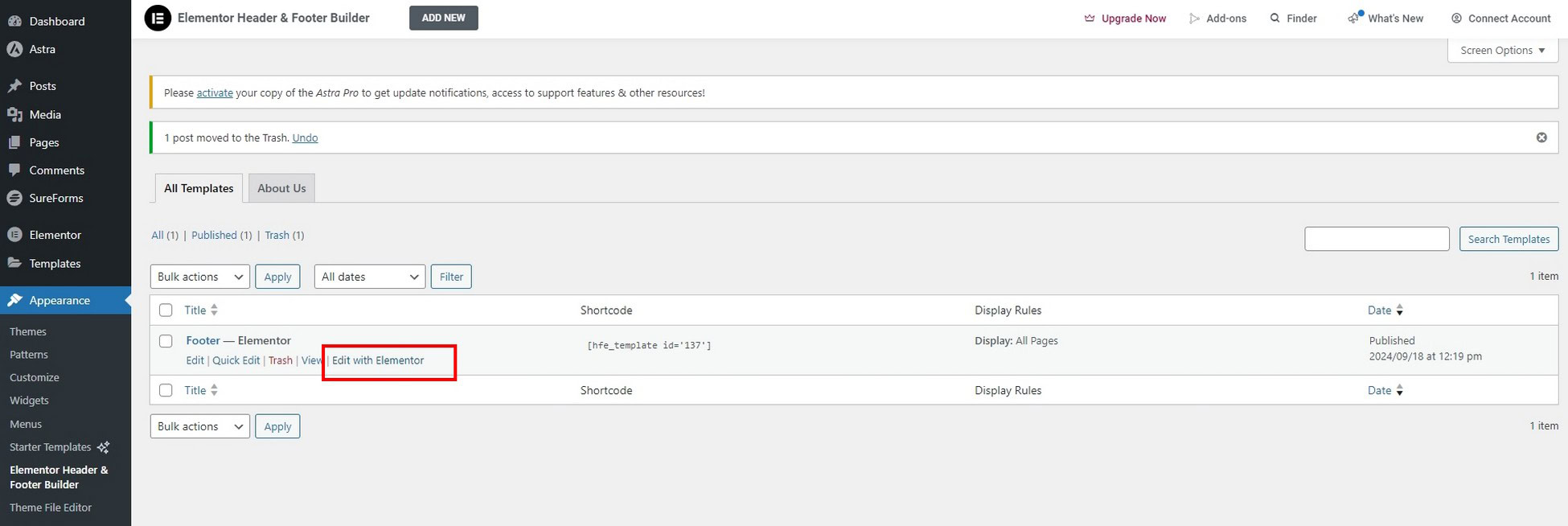Click the Connect Account user icon
Image resolution: width=1568 pixels, height=526 pixels.
pos(1456,18)
